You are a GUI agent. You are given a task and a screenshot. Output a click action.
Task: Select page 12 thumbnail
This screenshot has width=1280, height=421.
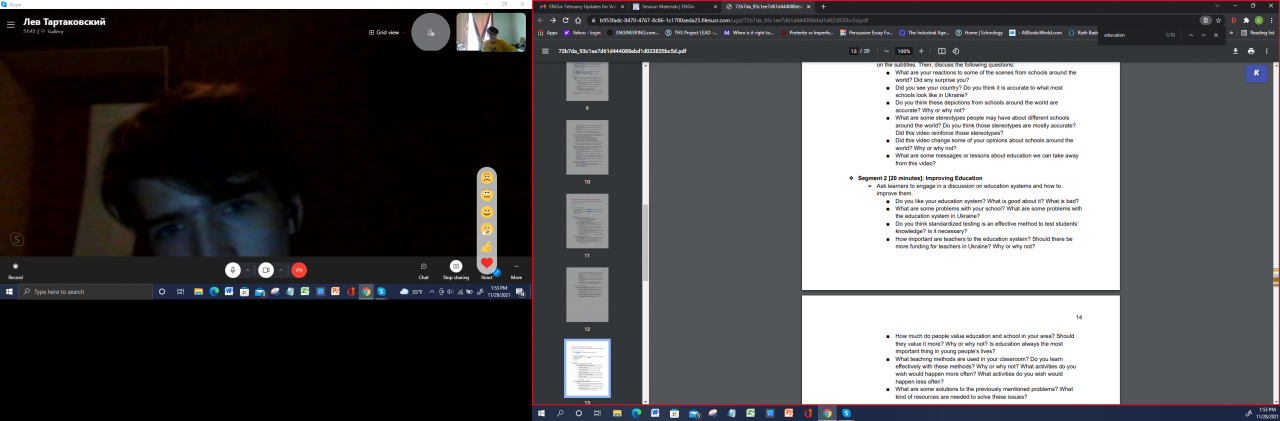pyautogui.click(x=587, y=294)
